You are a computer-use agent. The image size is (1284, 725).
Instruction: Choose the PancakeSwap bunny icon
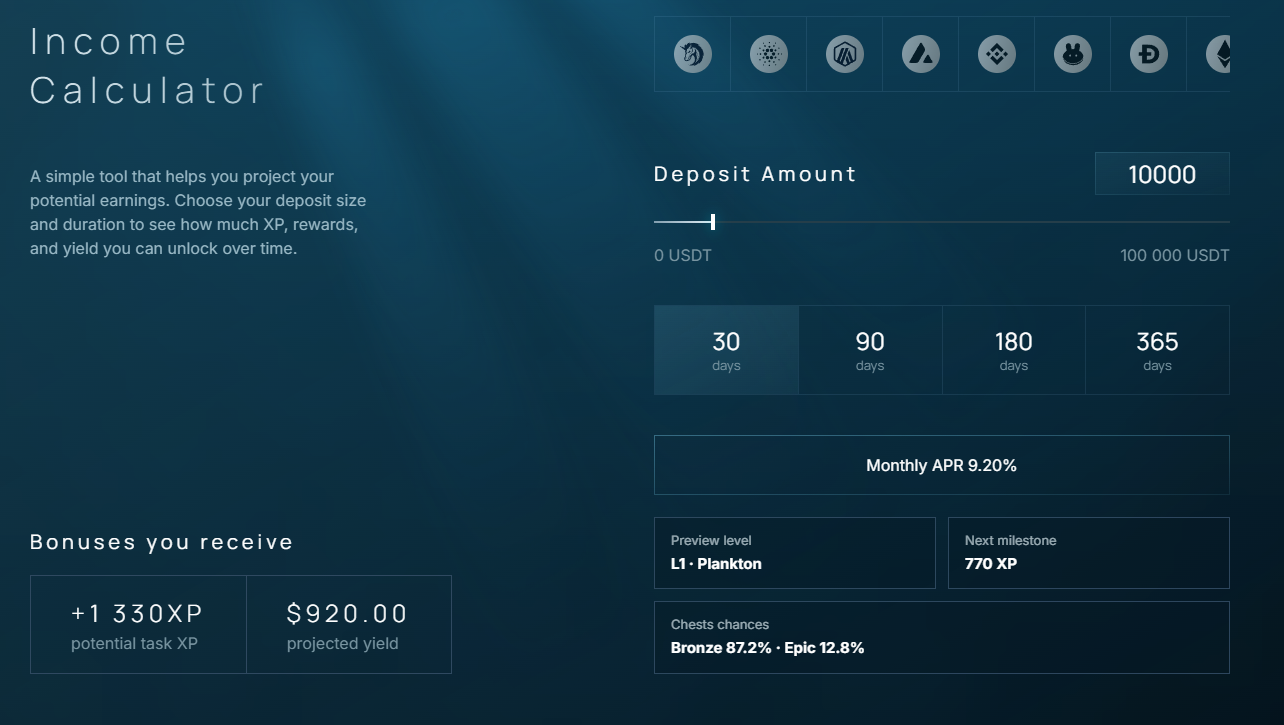1073,54
